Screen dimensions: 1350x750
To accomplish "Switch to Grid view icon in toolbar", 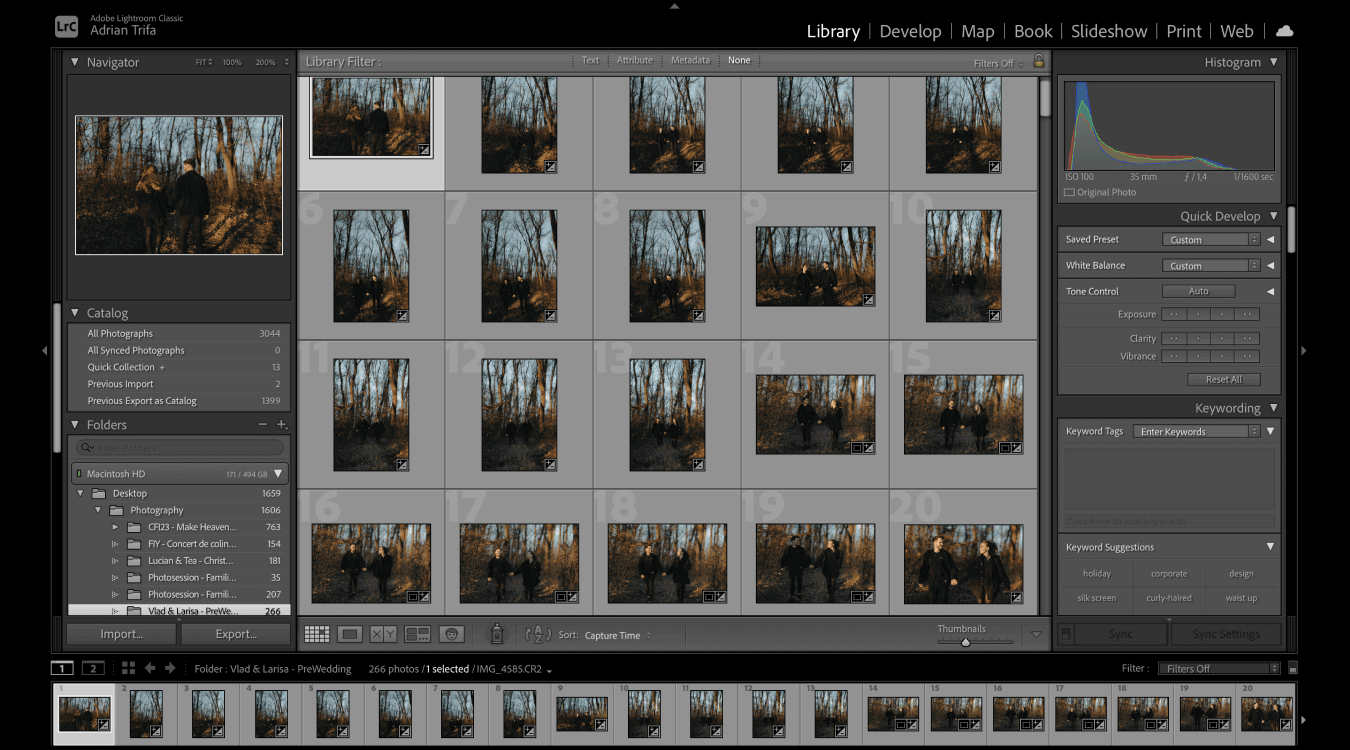I will coord(317,634).
